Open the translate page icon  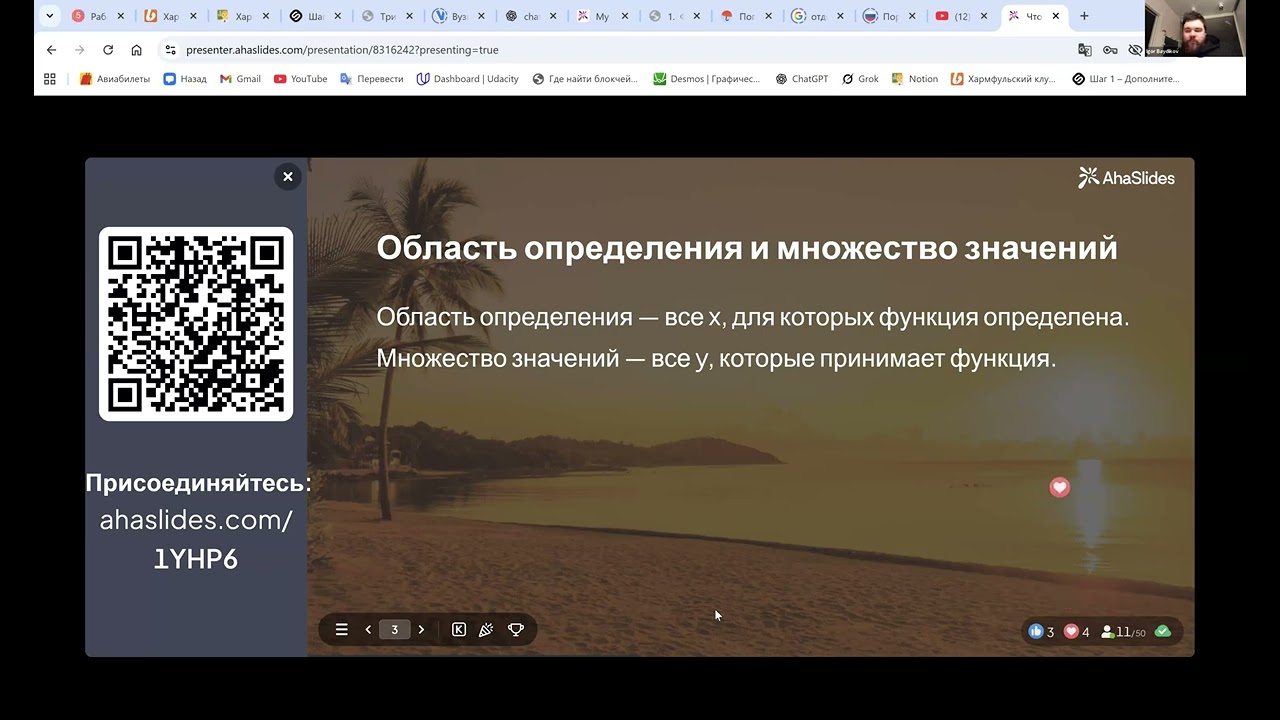pos(1085,50)
